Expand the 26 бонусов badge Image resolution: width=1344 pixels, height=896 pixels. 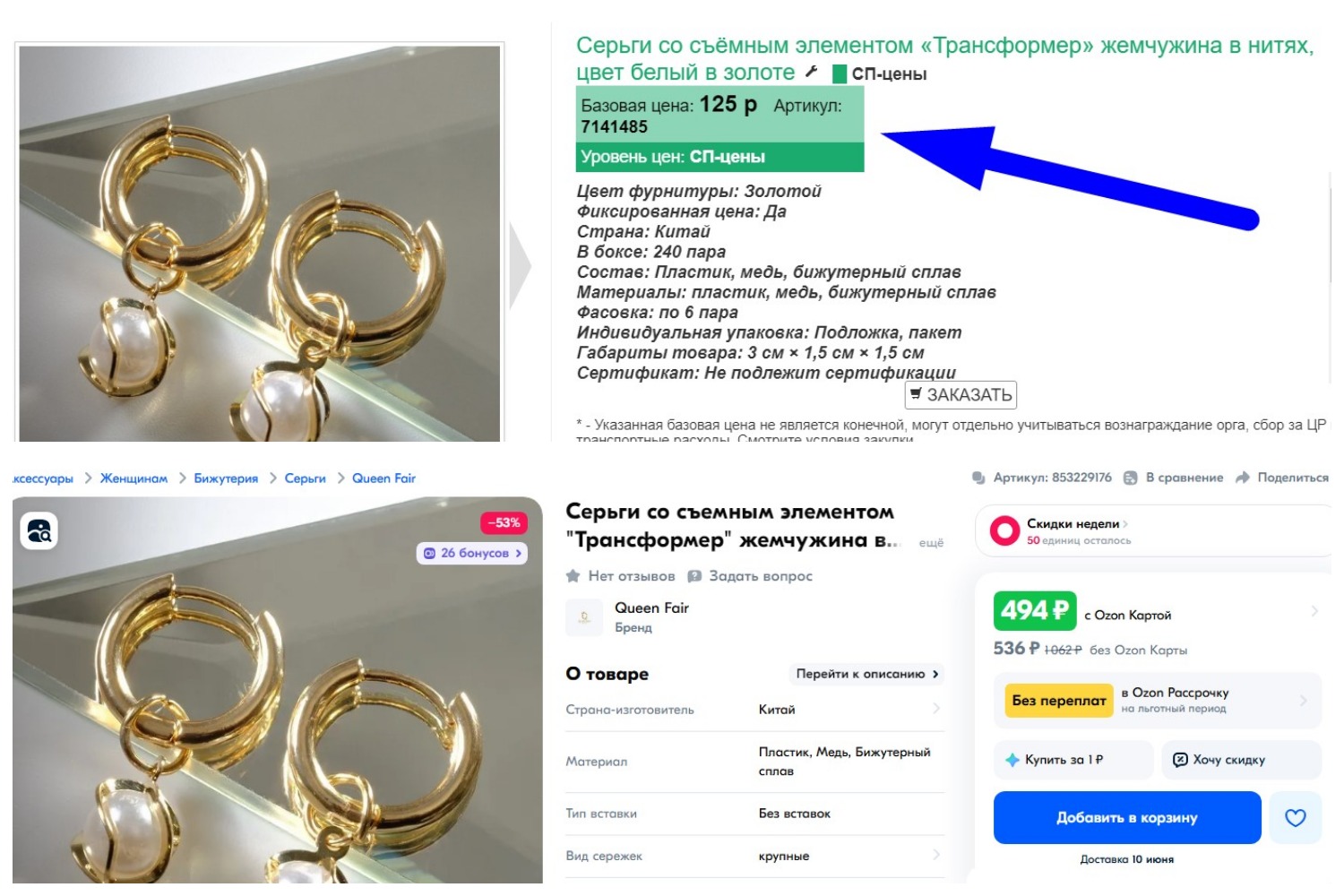[x=472, y=553]
